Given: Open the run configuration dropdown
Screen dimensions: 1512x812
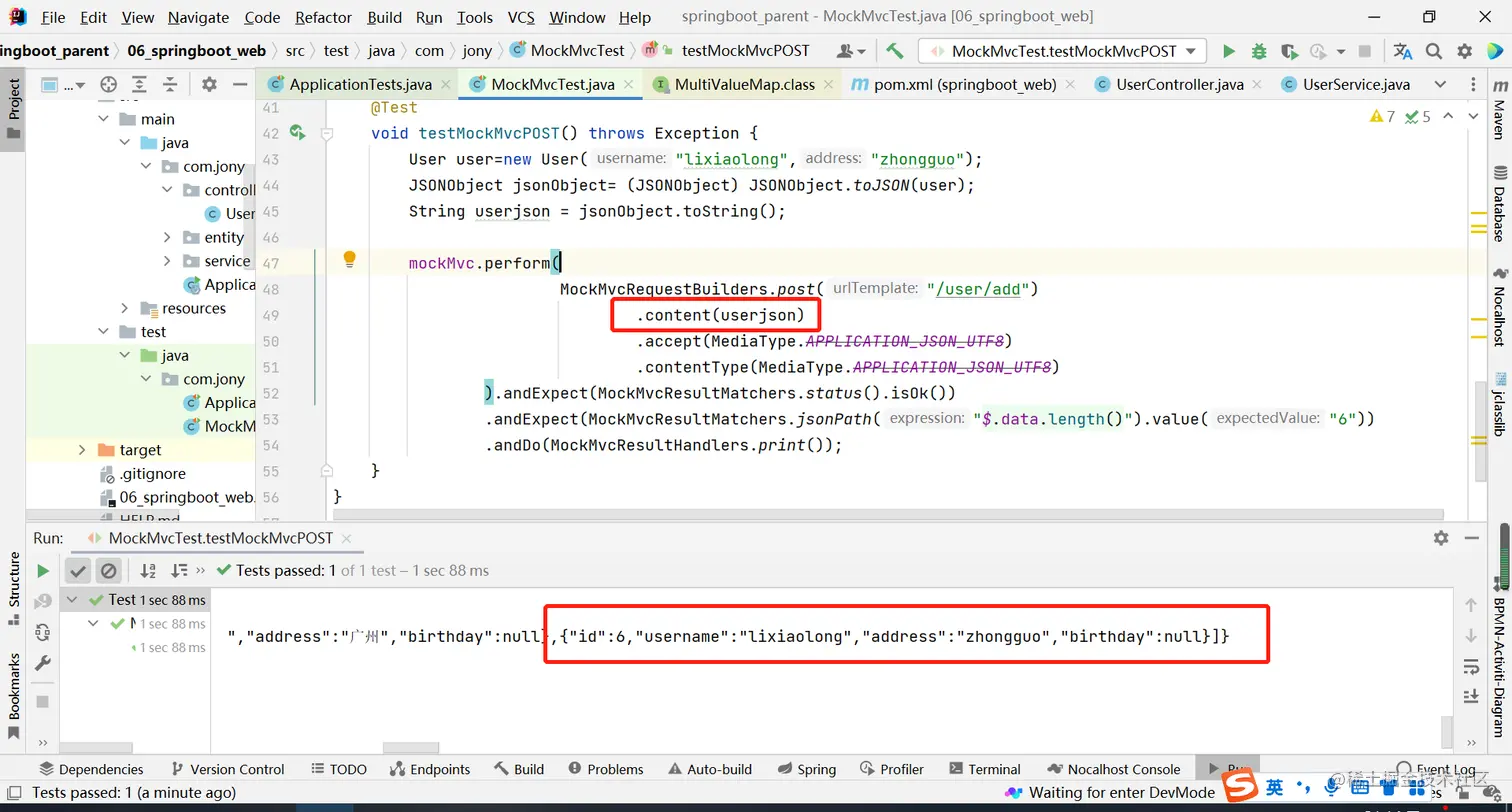Looking at the screenshot, I should 1062,51.
